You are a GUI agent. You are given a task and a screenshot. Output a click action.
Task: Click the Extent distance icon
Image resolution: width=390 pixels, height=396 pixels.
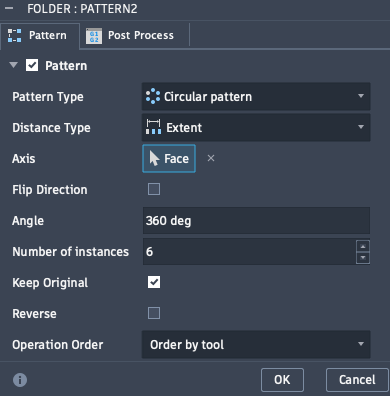tap(153, 127)
